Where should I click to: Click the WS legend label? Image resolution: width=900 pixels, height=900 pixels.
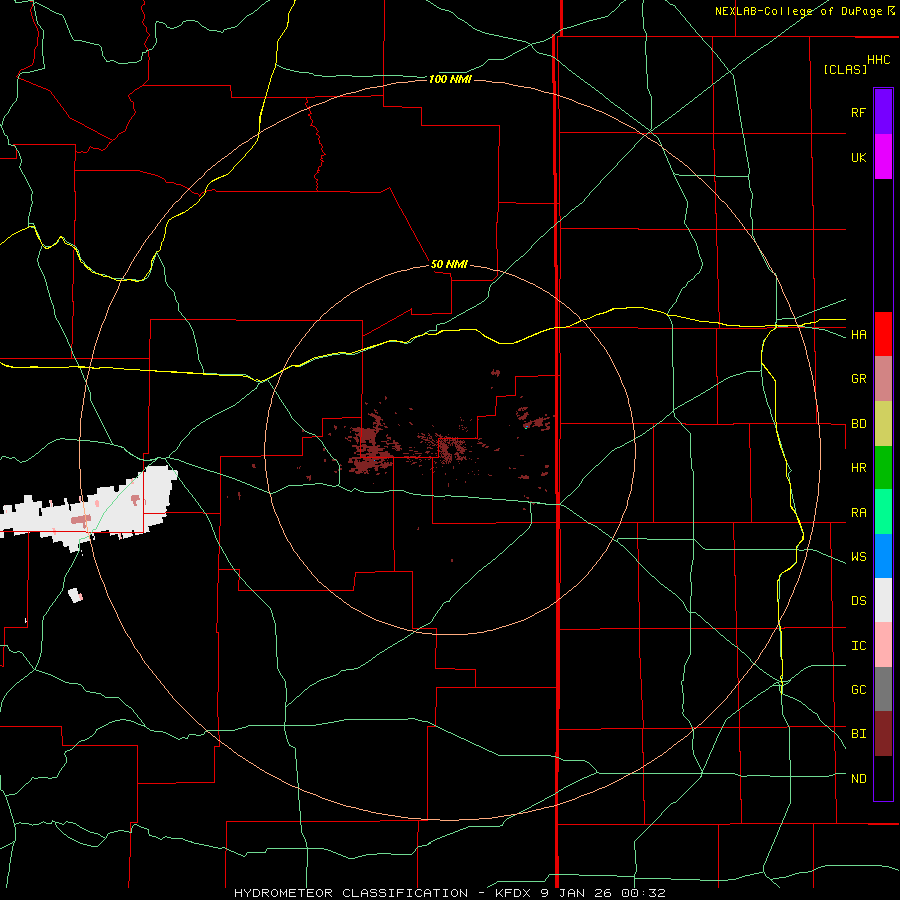(x=858, y=556)
